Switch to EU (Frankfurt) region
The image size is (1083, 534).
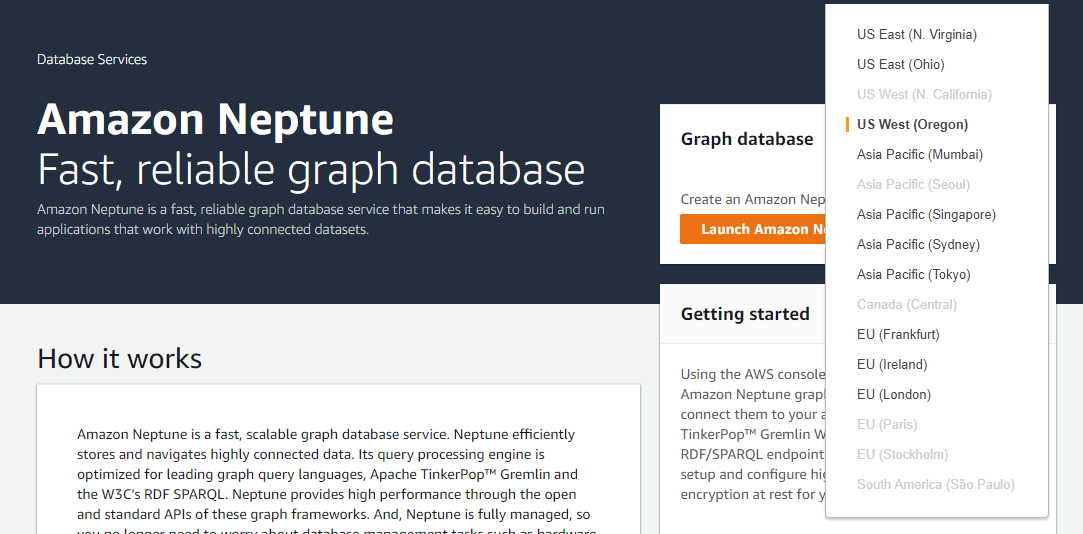click(898, 335)
